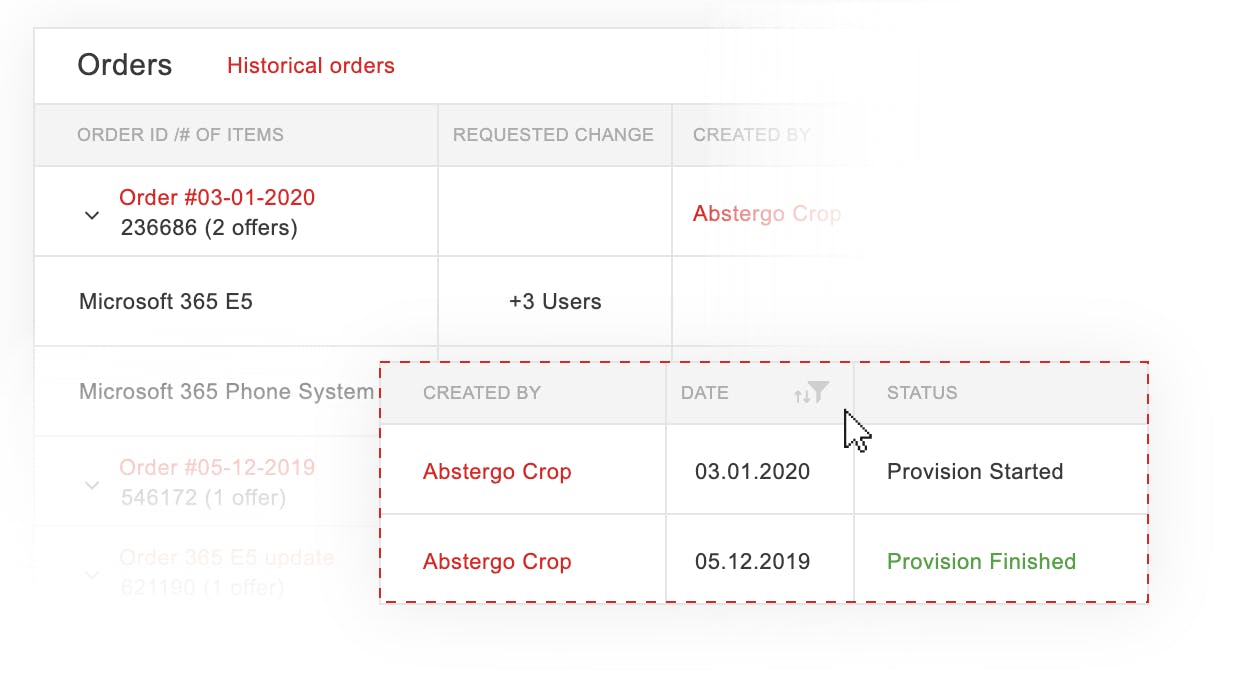1234x682 pixels.
Task: Click the Status column header
Action: pyautogui.click(x=922, y=393)
